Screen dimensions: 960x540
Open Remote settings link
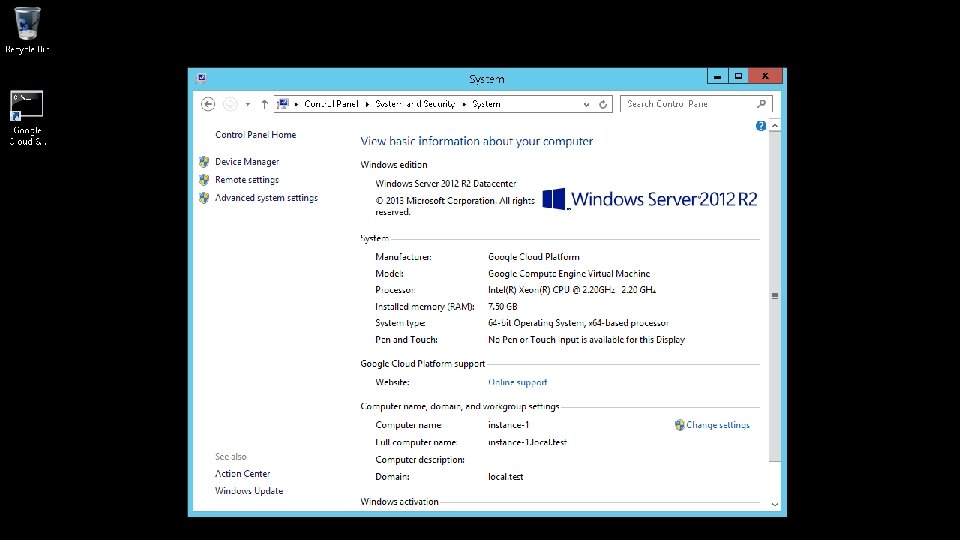(247, 179)
